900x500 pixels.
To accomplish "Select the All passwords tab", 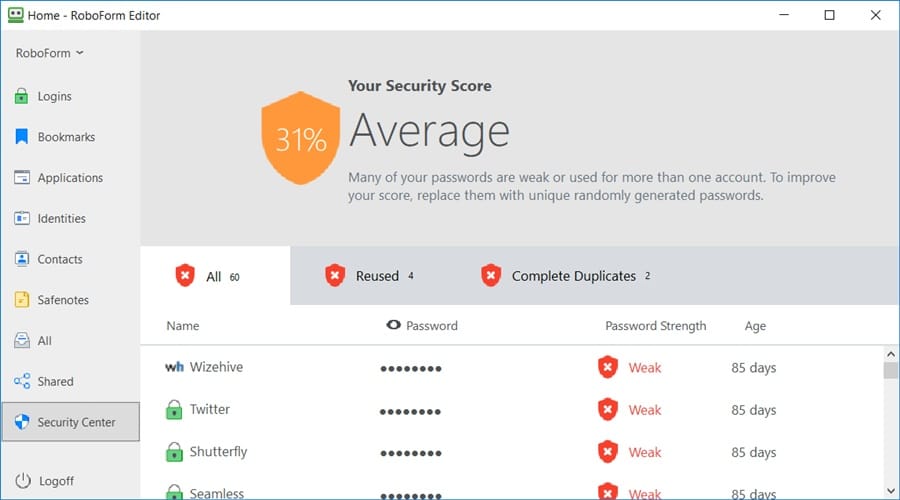I will coord(212,276).
